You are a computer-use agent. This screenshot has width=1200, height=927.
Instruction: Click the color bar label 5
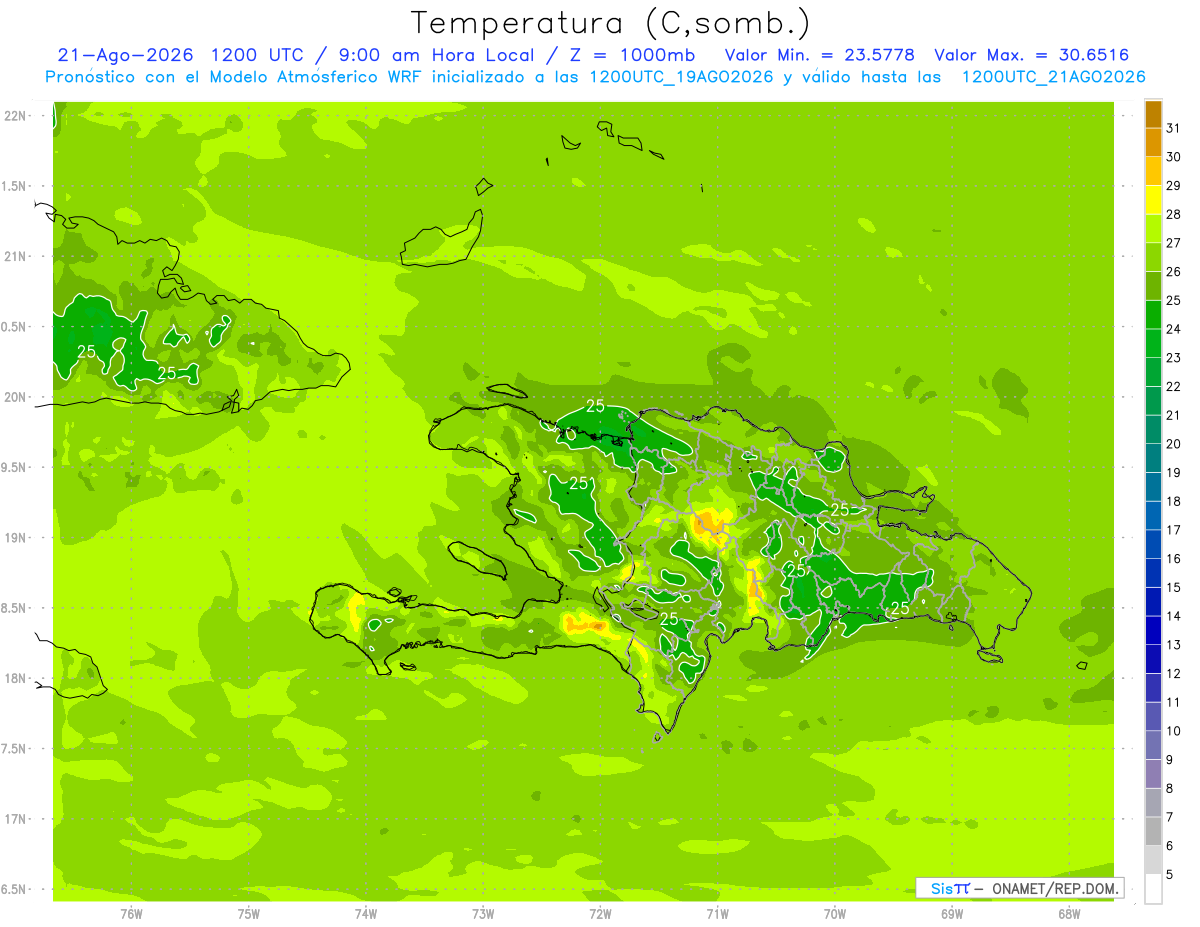tap(1169, 874)
